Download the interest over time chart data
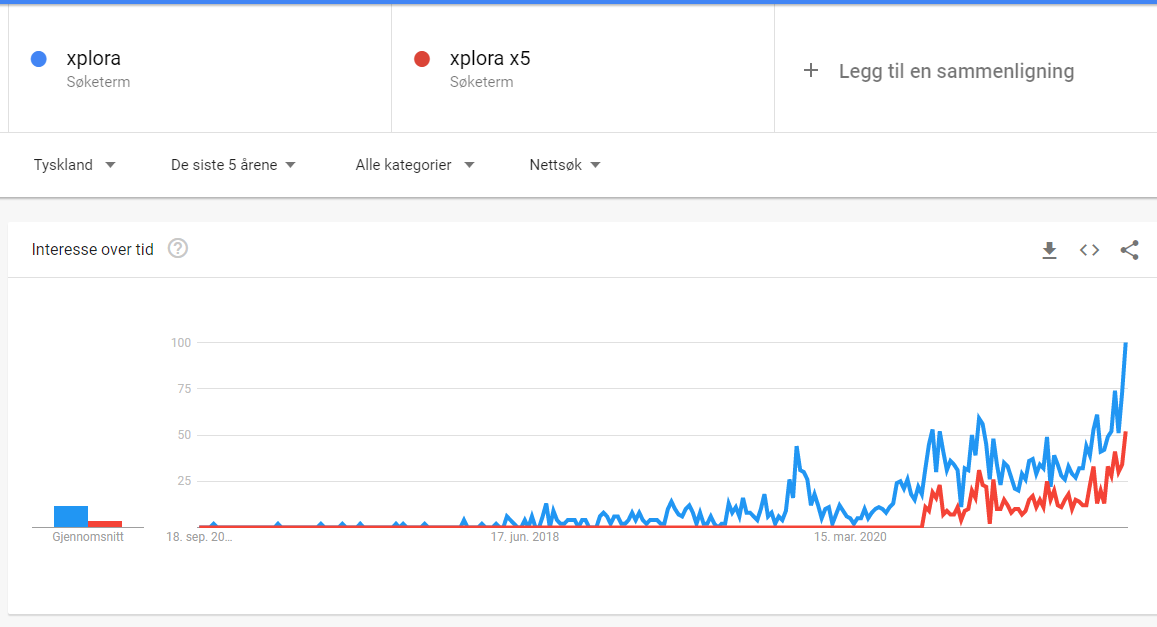Image resolution: width=1157 pixels, height=627 pixels. click(x=1049, y=251)
